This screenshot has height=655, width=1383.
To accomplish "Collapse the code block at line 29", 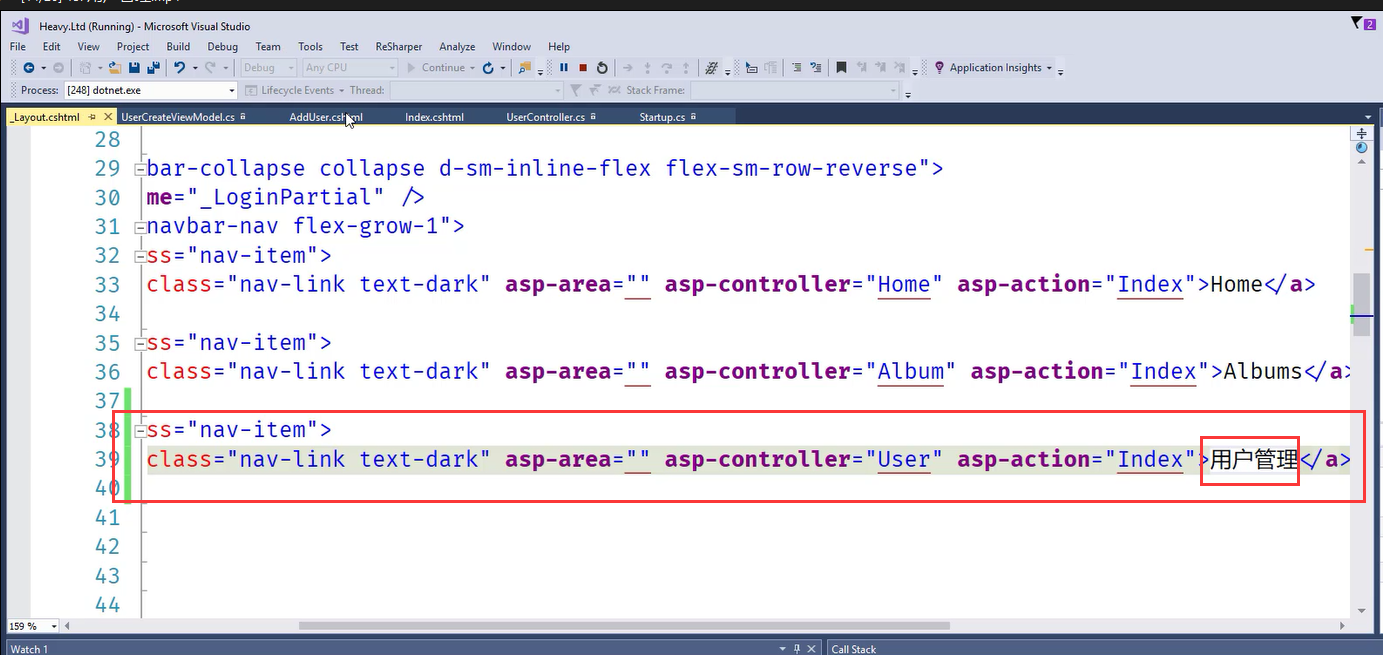I will coord(138,169).
